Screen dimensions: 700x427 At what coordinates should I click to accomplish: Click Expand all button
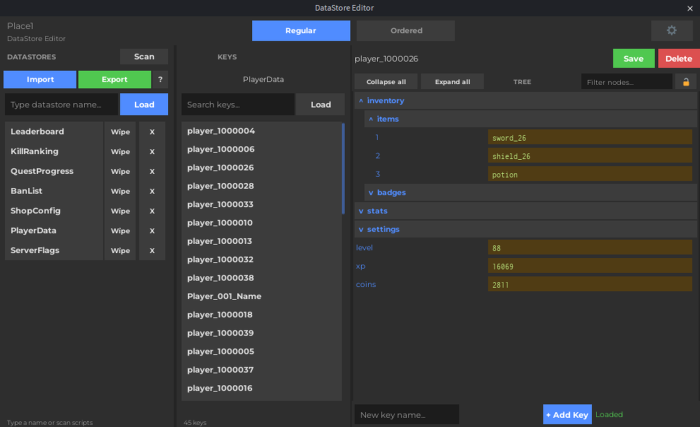tap(452, 82)
